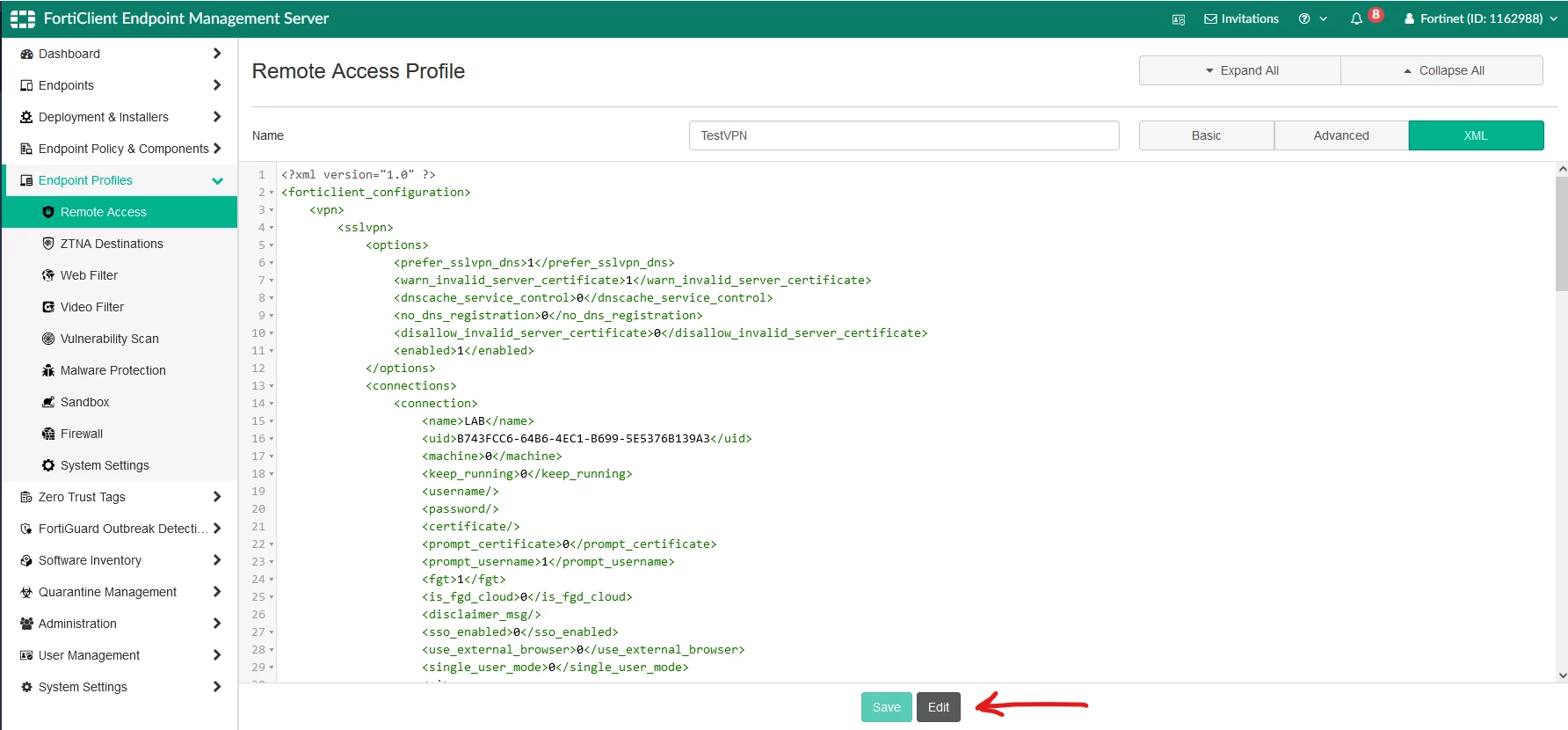
Task: Click the Endpoint Profiles icon
Action: (26, 180)
